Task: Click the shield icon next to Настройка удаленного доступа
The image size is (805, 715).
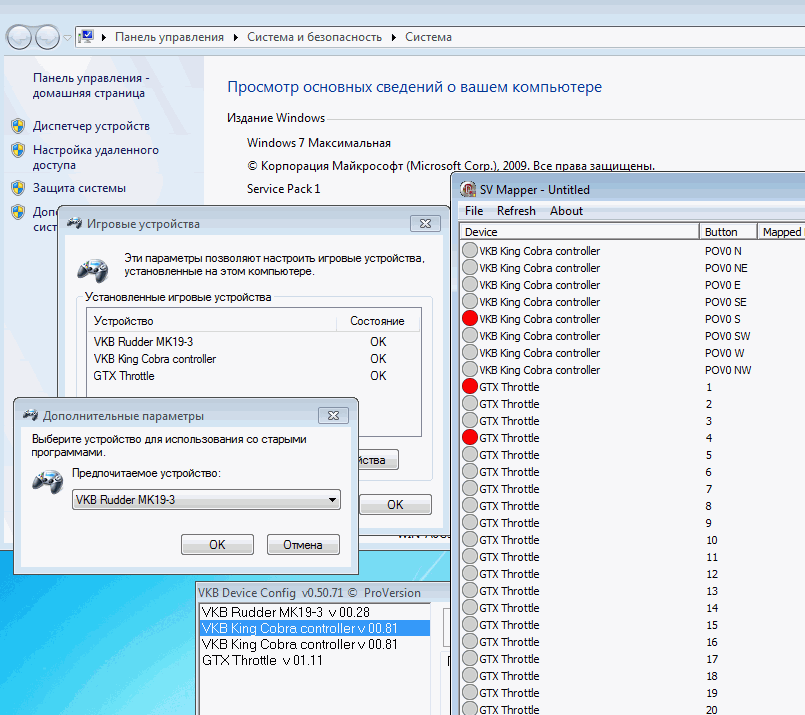Action: pyautogui.click(x=18, y=150)
